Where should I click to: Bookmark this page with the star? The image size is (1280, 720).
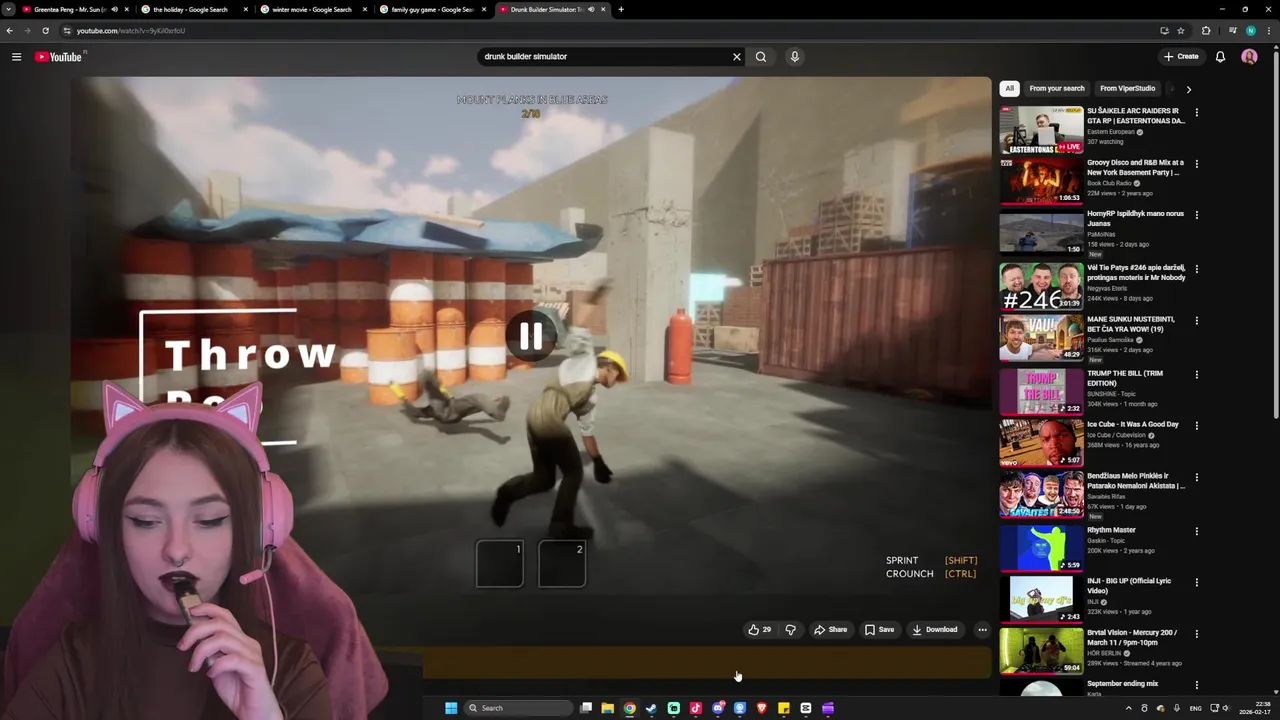1180,31
